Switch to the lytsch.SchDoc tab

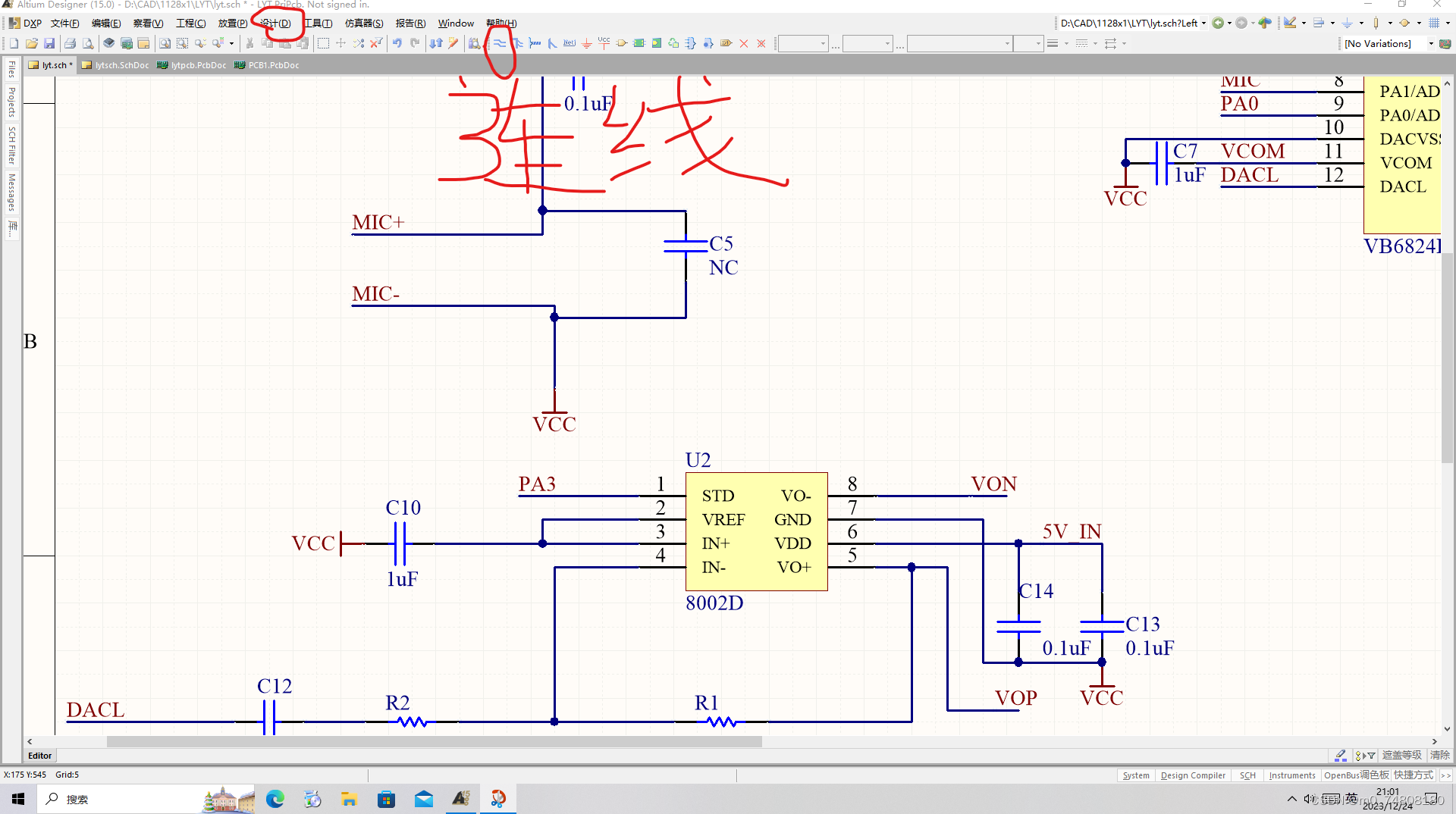(x=115, y=65)
